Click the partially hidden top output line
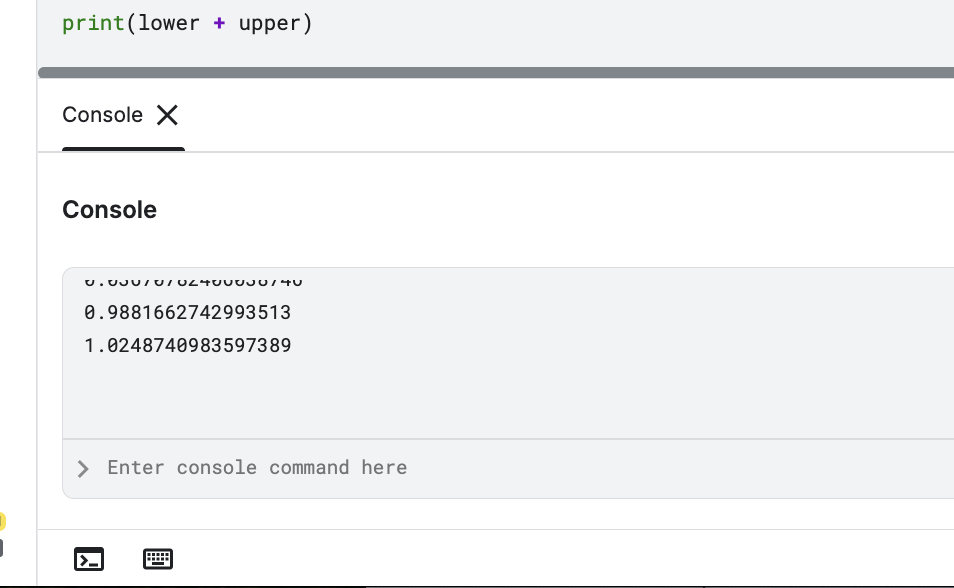Screen dimensions: 954x588 [193, 281]
